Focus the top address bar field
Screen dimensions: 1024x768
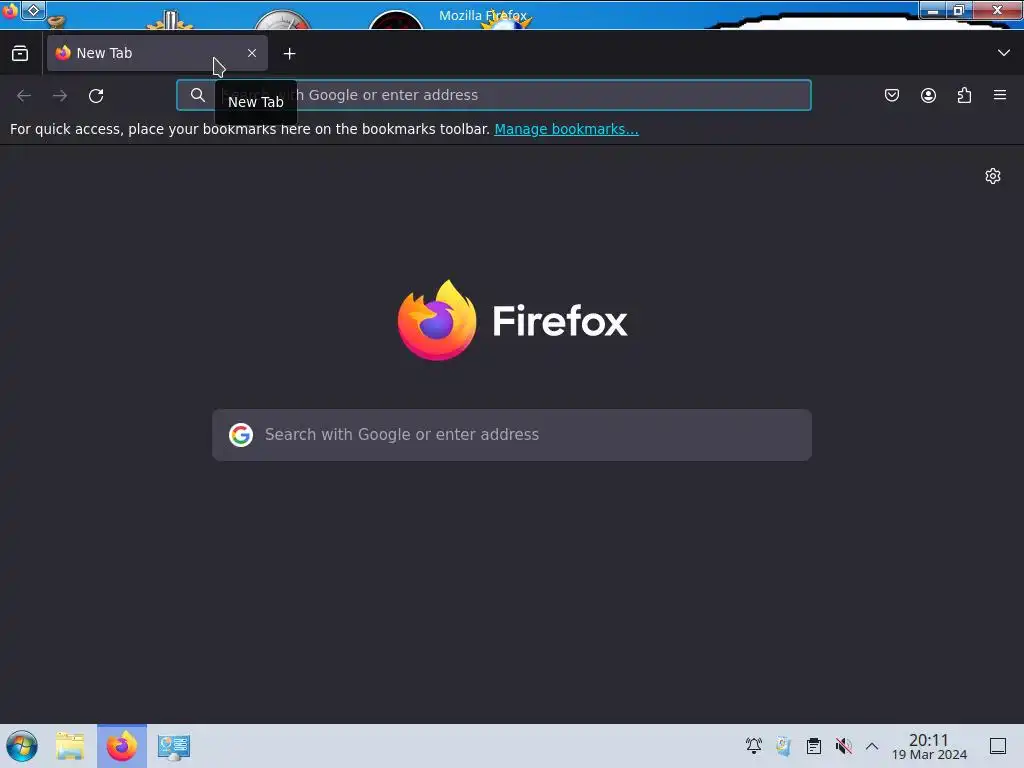click(494, 95)
